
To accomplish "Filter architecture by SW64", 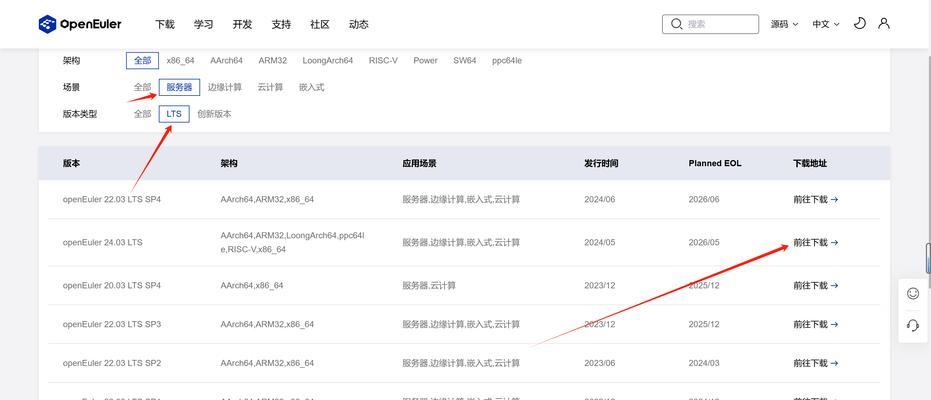I will point(464,61).
